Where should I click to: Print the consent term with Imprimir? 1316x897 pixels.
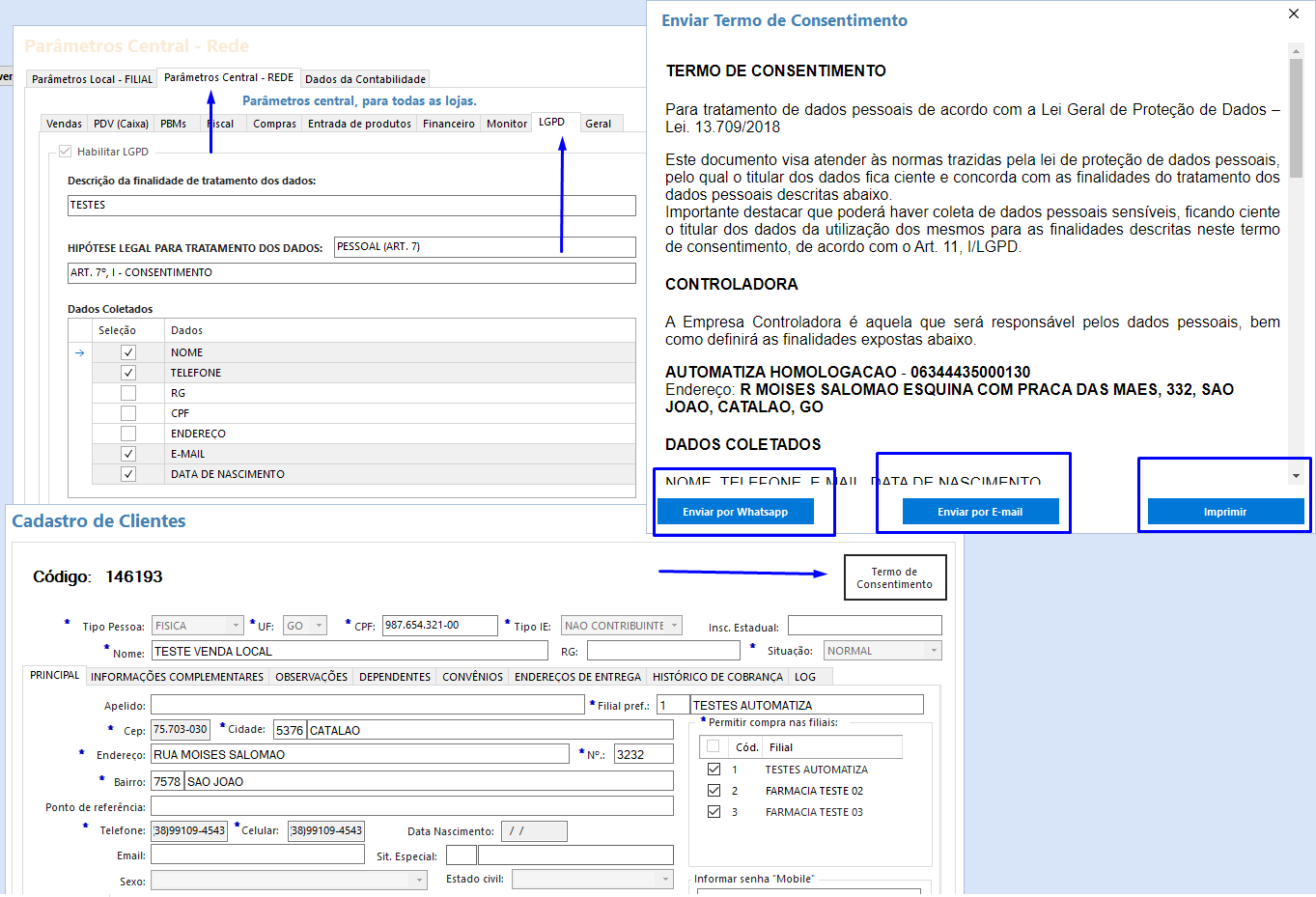pyautogui.click(x=1224, y=512)
